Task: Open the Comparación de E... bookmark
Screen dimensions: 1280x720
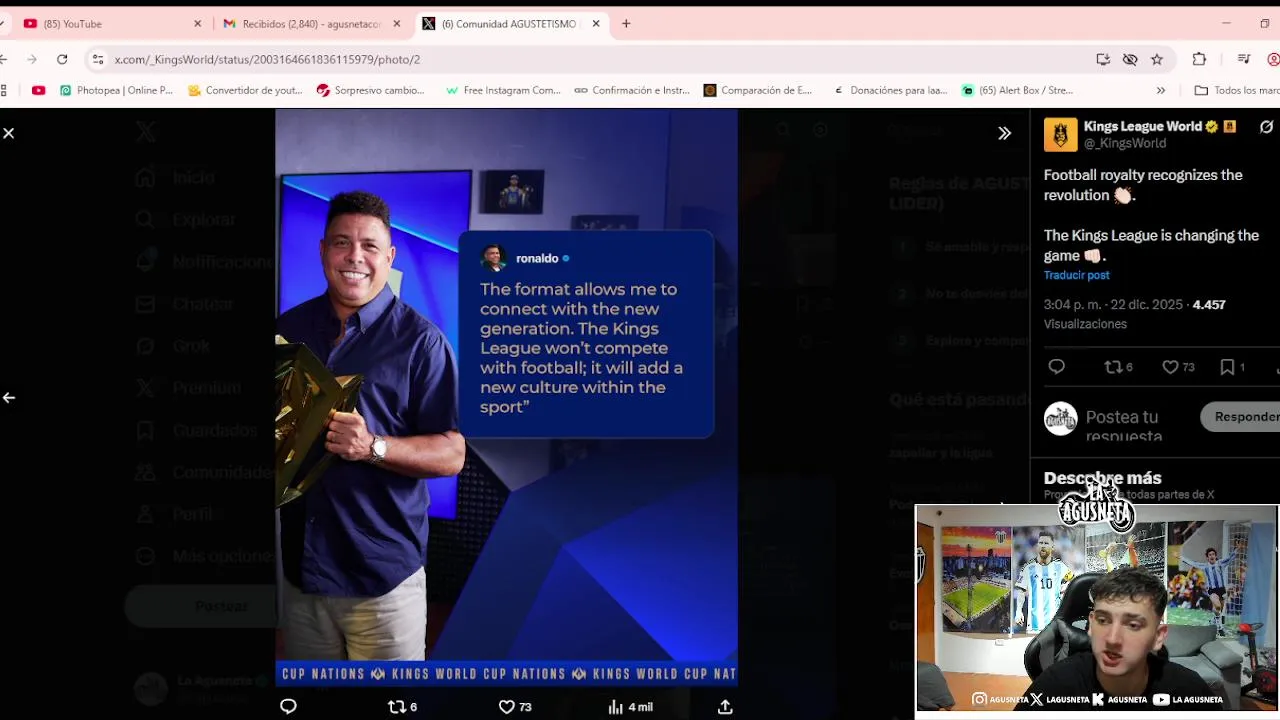Action: (x=758, y=90)
